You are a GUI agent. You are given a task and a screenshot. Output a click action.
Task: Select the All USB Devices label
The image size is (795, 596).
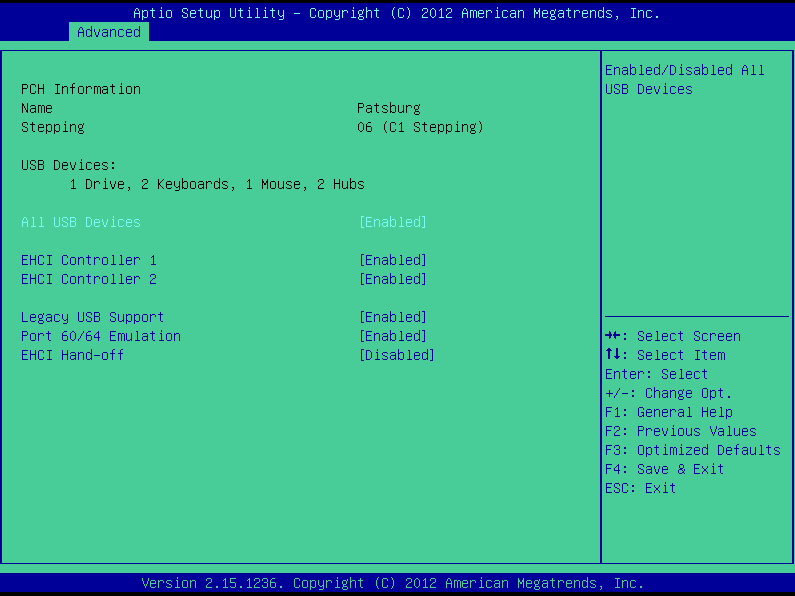click(81, 222)
